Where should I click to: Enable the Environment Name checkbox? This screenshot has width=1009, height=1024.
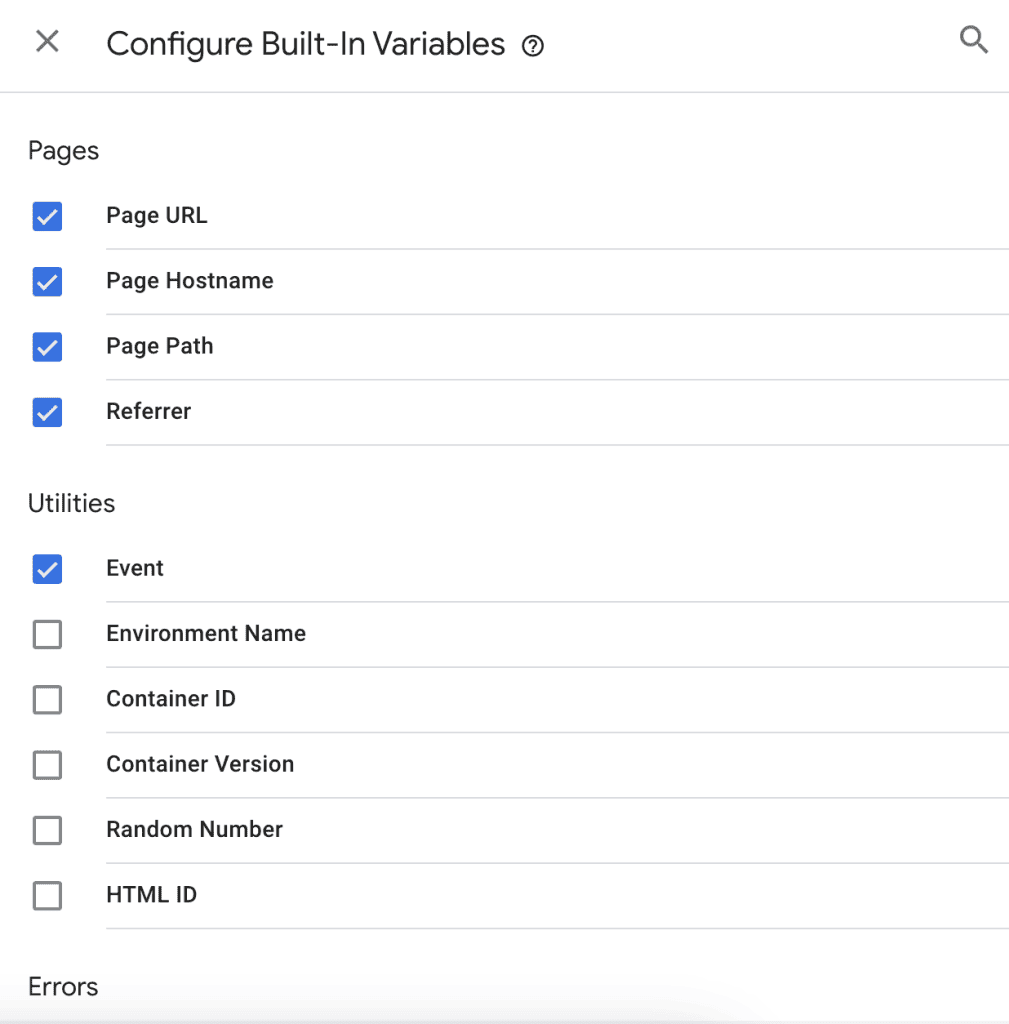tap(47, 634)
